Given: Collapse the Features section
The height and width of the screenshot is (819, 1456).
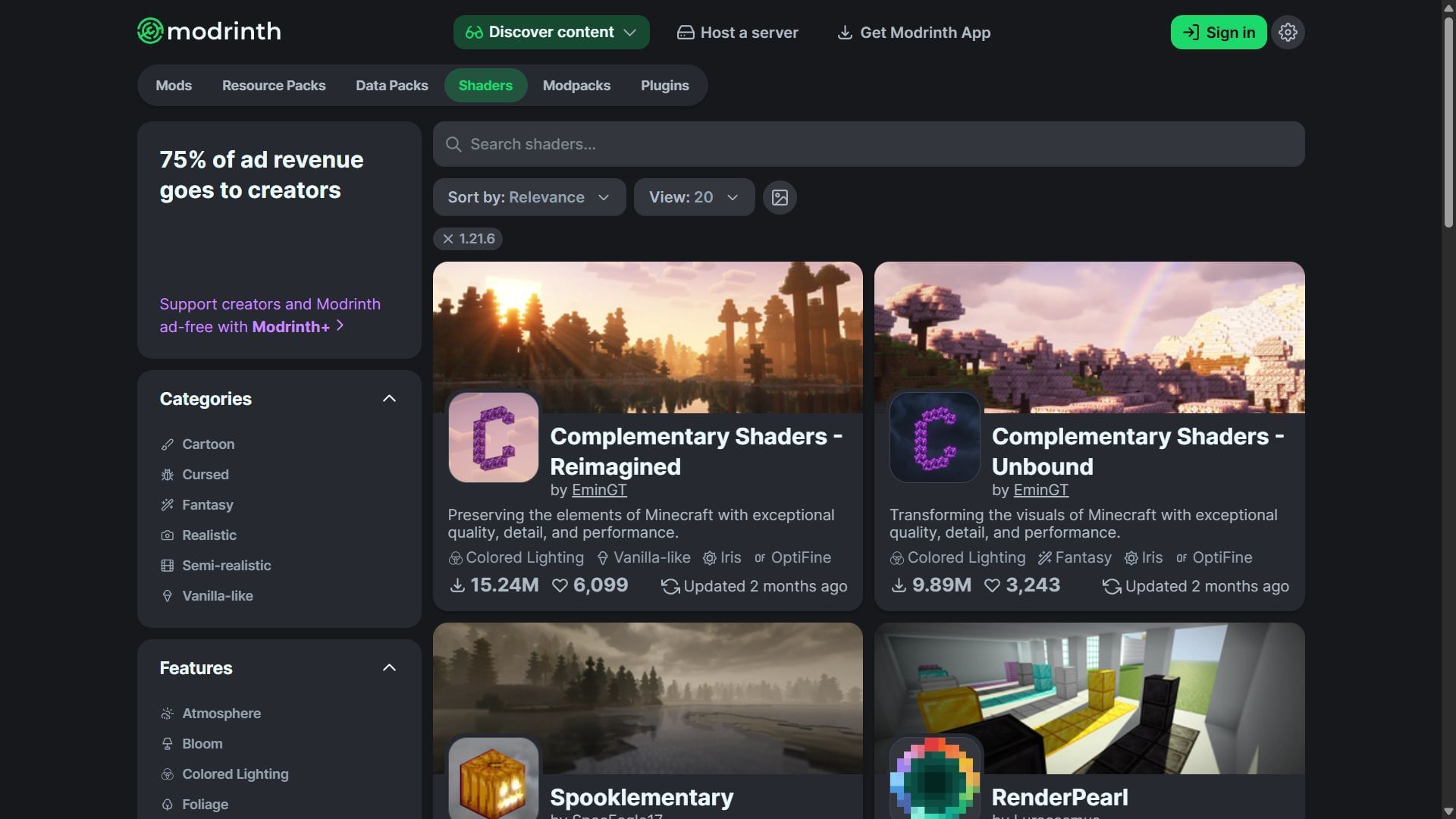Looking at the screenshot, I should 389,668.
